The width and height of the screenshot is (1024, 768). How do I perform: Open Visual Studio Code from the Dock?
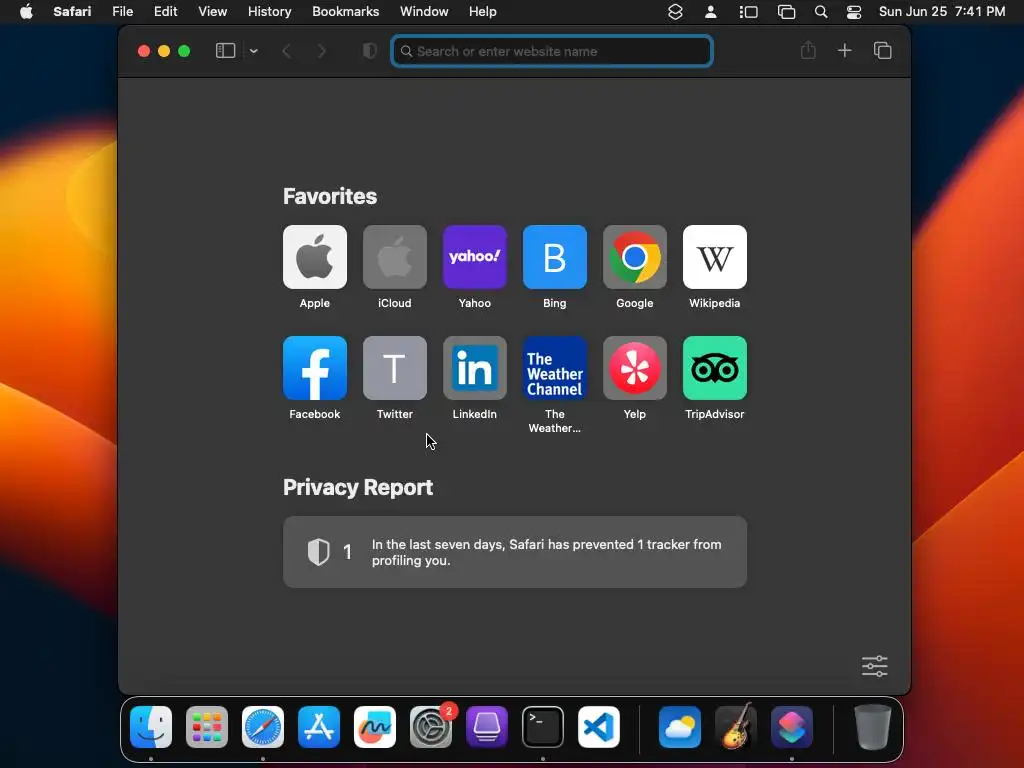click(599, 727)
